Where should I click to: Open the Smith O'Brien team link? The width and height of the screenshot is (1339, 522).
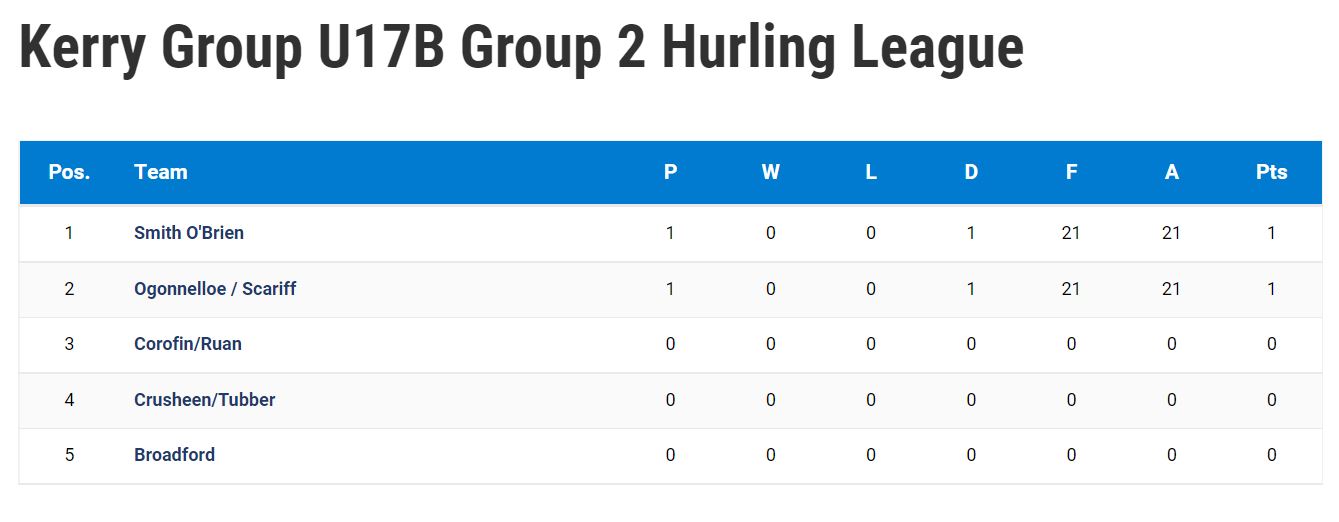[x=189, y=233]
